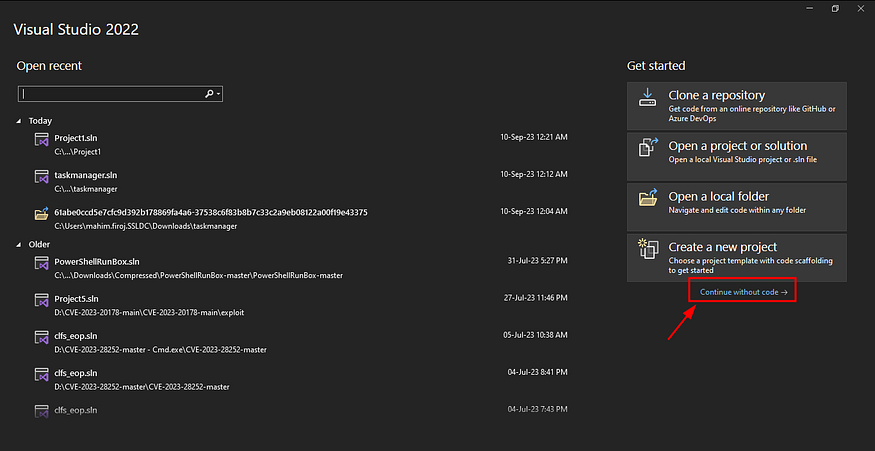Click the folder icon beside 61abe0ccd5e7 entry

[42, 214]
